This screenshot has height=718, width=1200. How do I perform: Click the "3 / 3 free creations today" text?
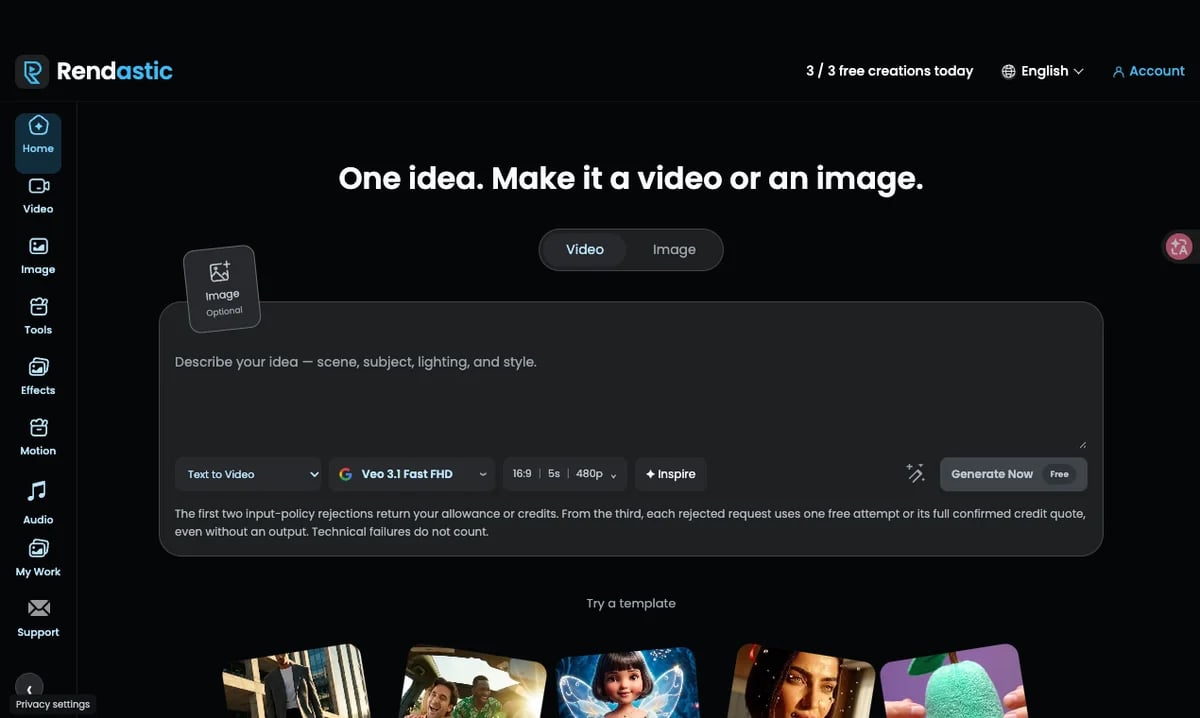tap(889, 71)
